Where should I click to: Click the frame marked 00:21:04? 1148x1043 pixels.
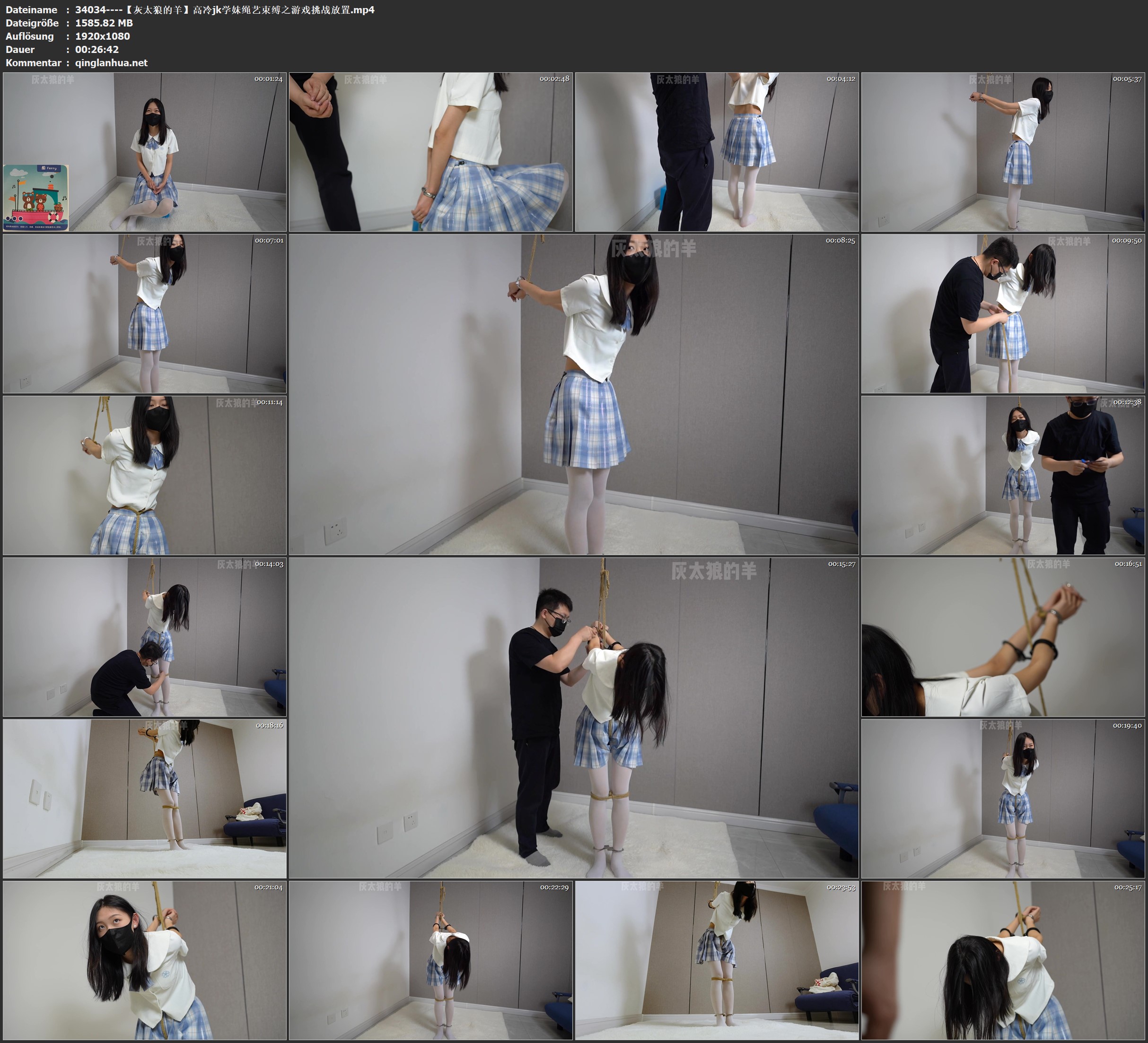145,960
